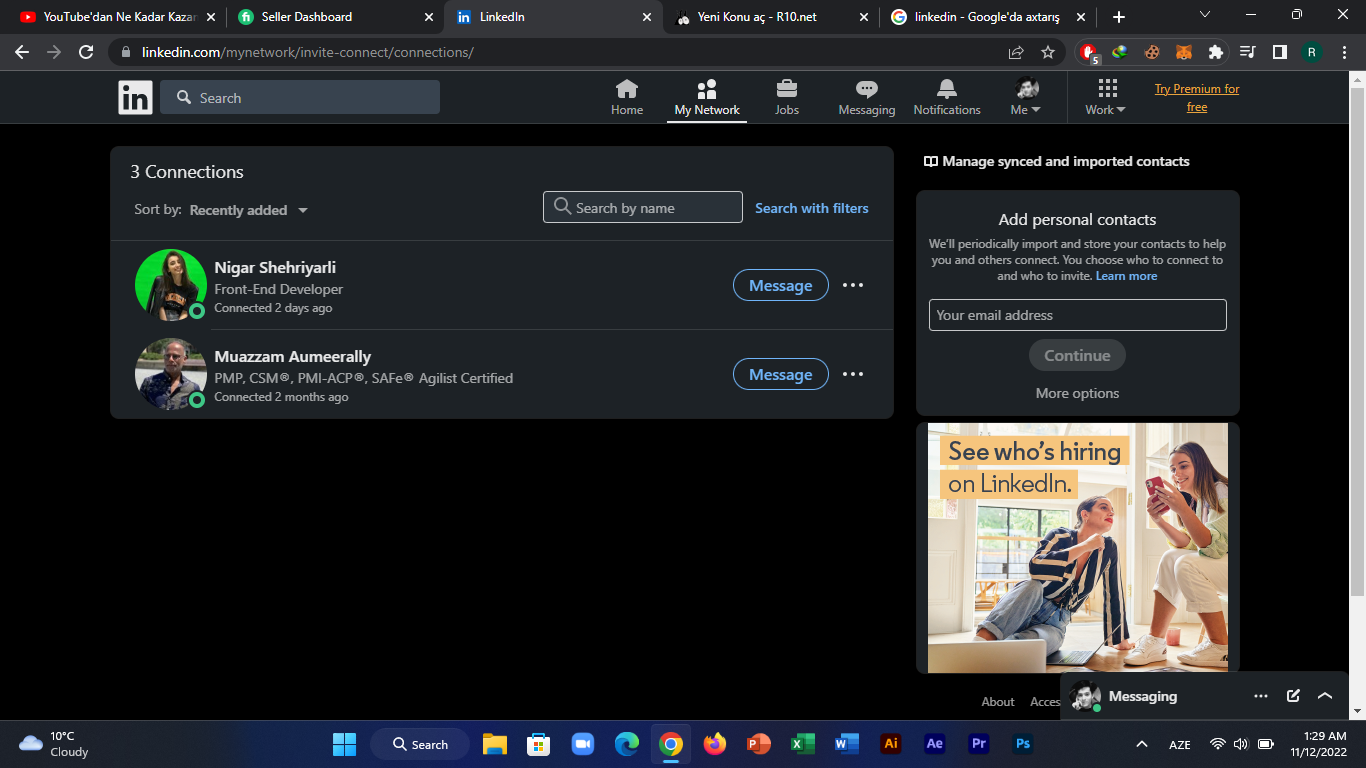Open Search with filters link
The width and height of the screenshot is (1366, 768).
click(811, 208)
